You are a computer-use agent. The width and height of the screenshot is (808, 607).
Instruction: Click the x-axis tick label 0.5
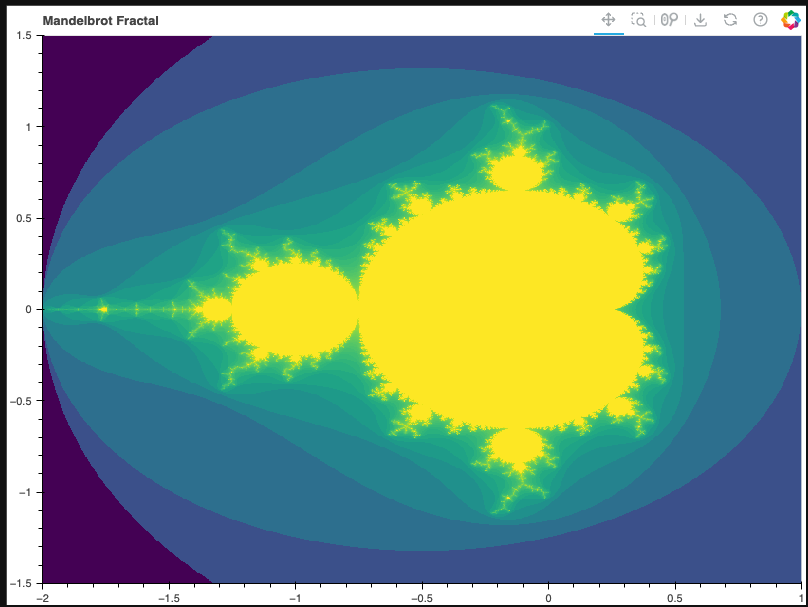pos(675,597)
